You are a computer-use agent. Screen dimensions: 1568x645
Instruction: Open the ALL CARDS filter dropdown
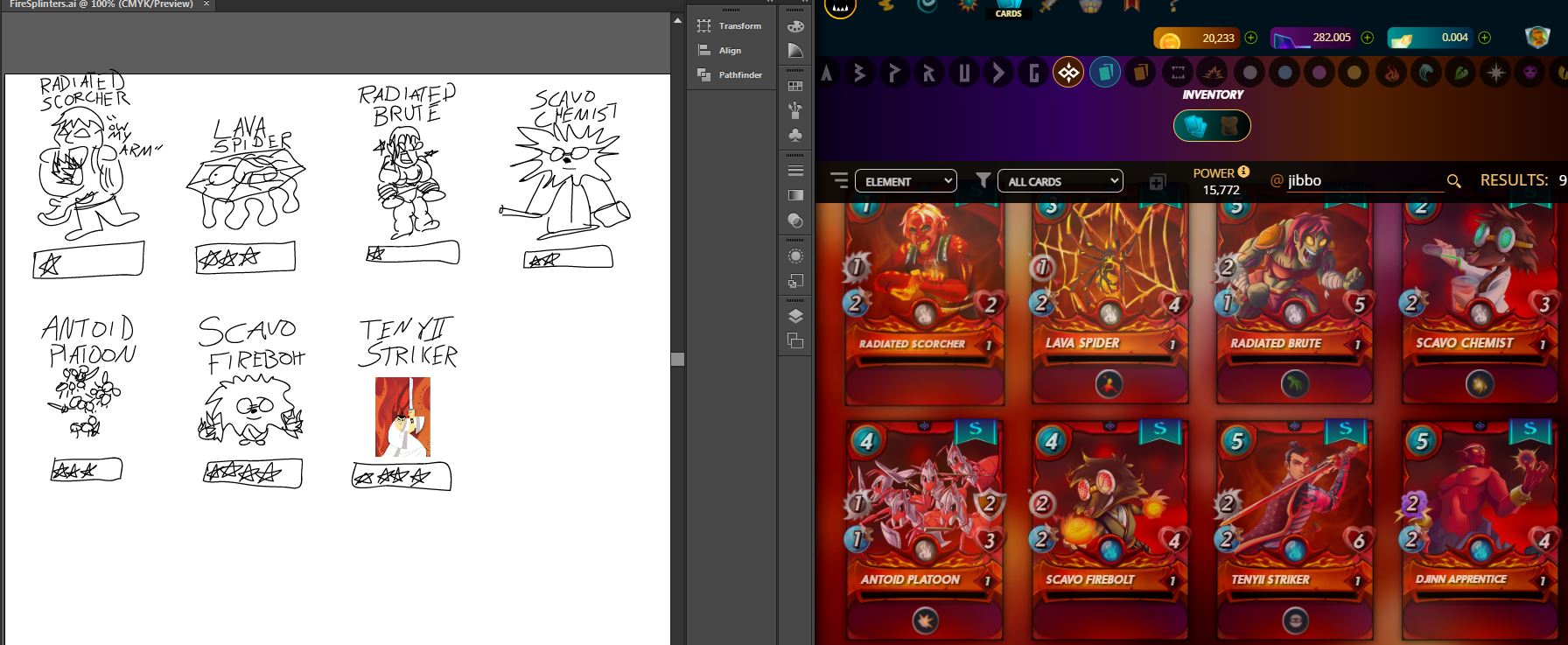tap(1060, 181)
